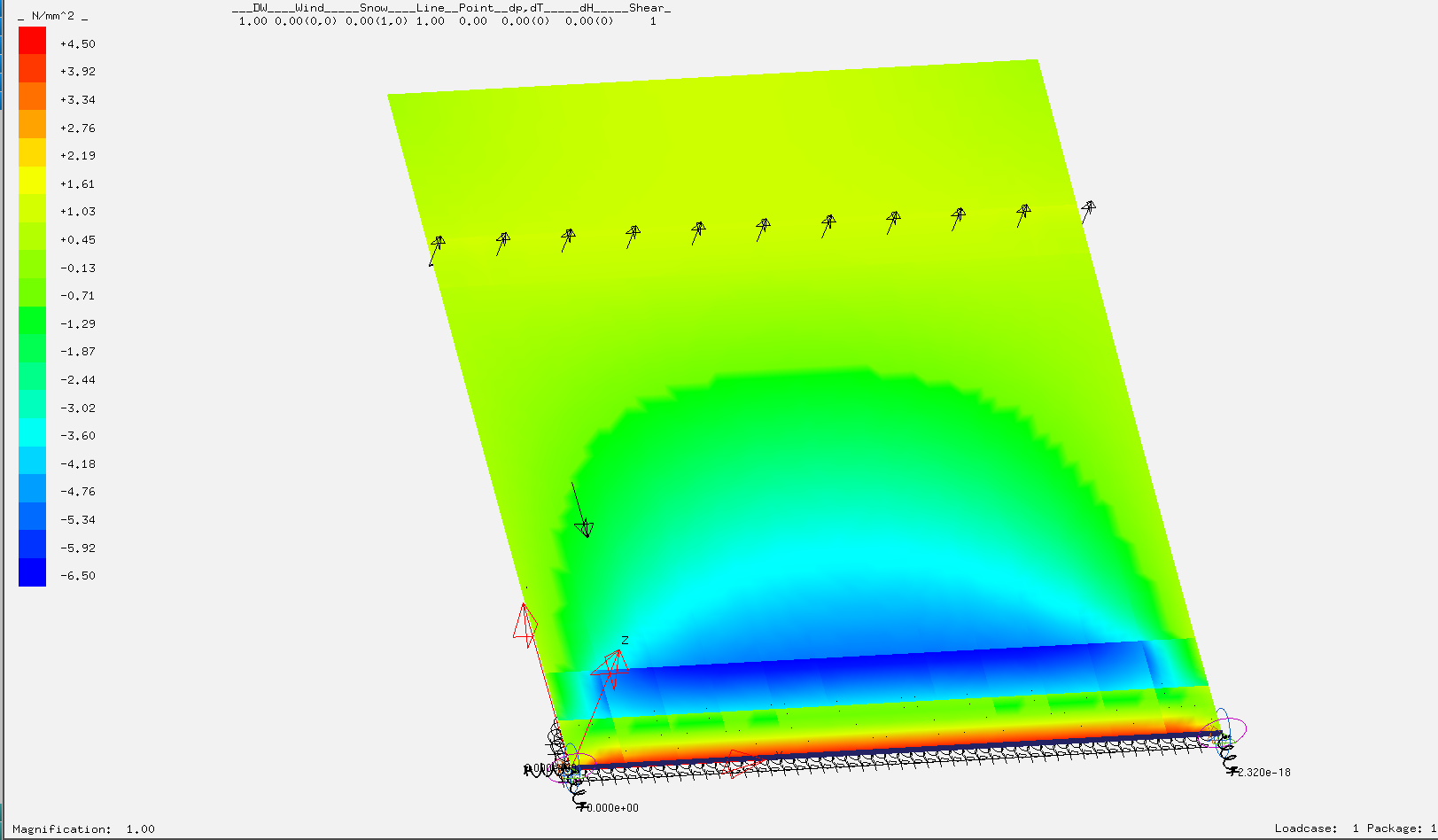Select the rightmost line-load arrow in the row
The image size is (1438, 840).
[x=1087, y=211]
